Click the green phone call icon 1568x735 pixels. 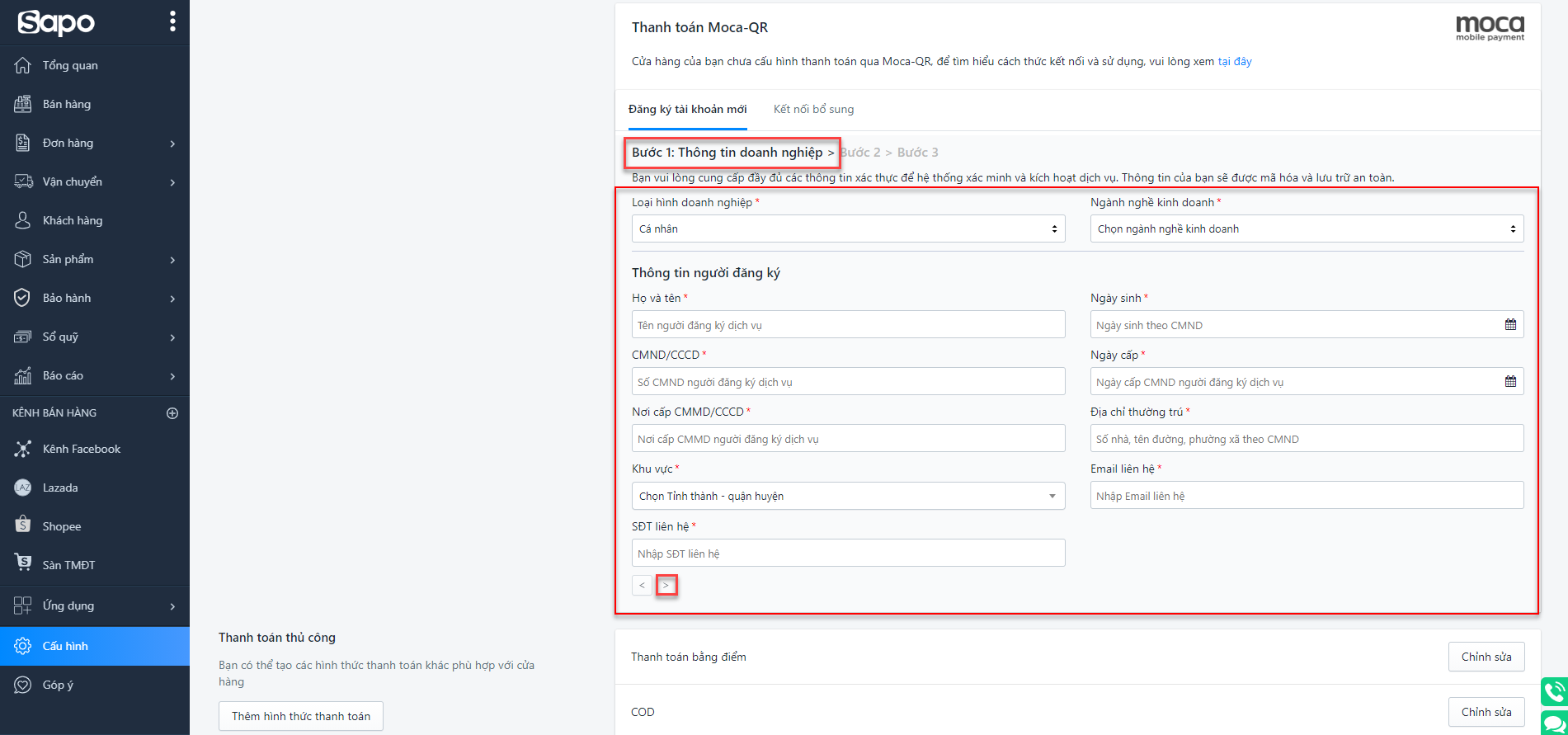click(x=1554, y=691)
